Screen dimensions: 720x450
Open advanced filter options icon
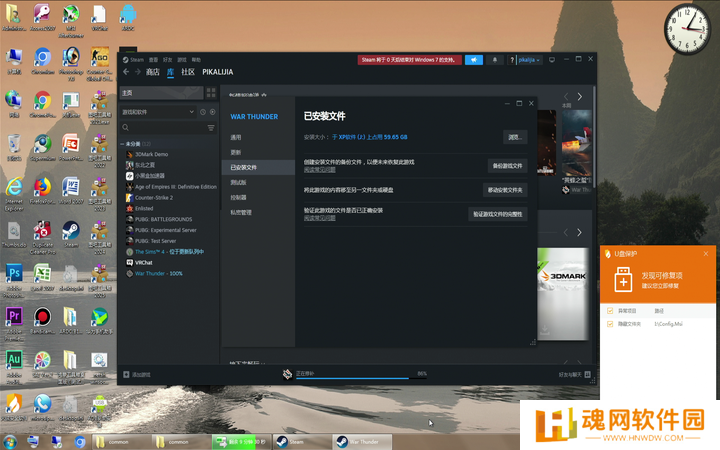click(211, 128)
